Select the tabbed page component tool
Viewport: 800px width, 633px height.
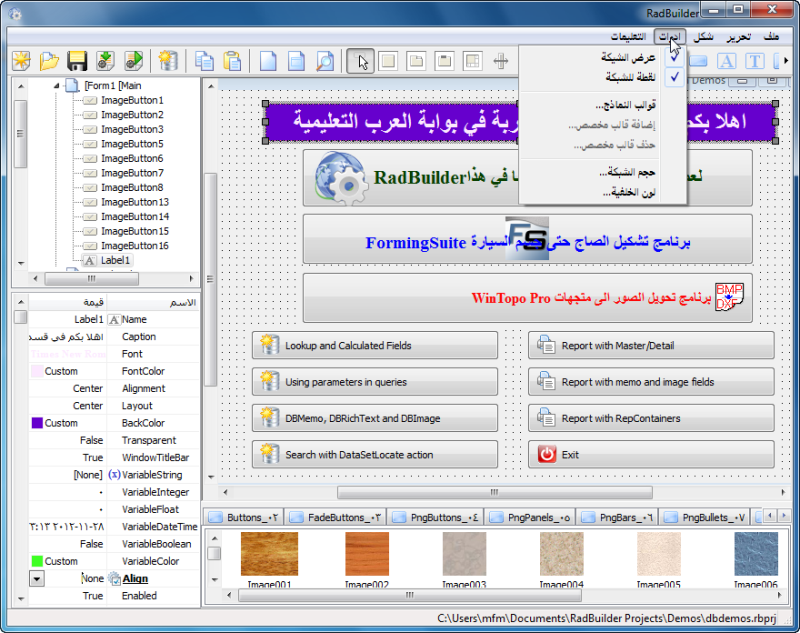[x=416, y=61]
